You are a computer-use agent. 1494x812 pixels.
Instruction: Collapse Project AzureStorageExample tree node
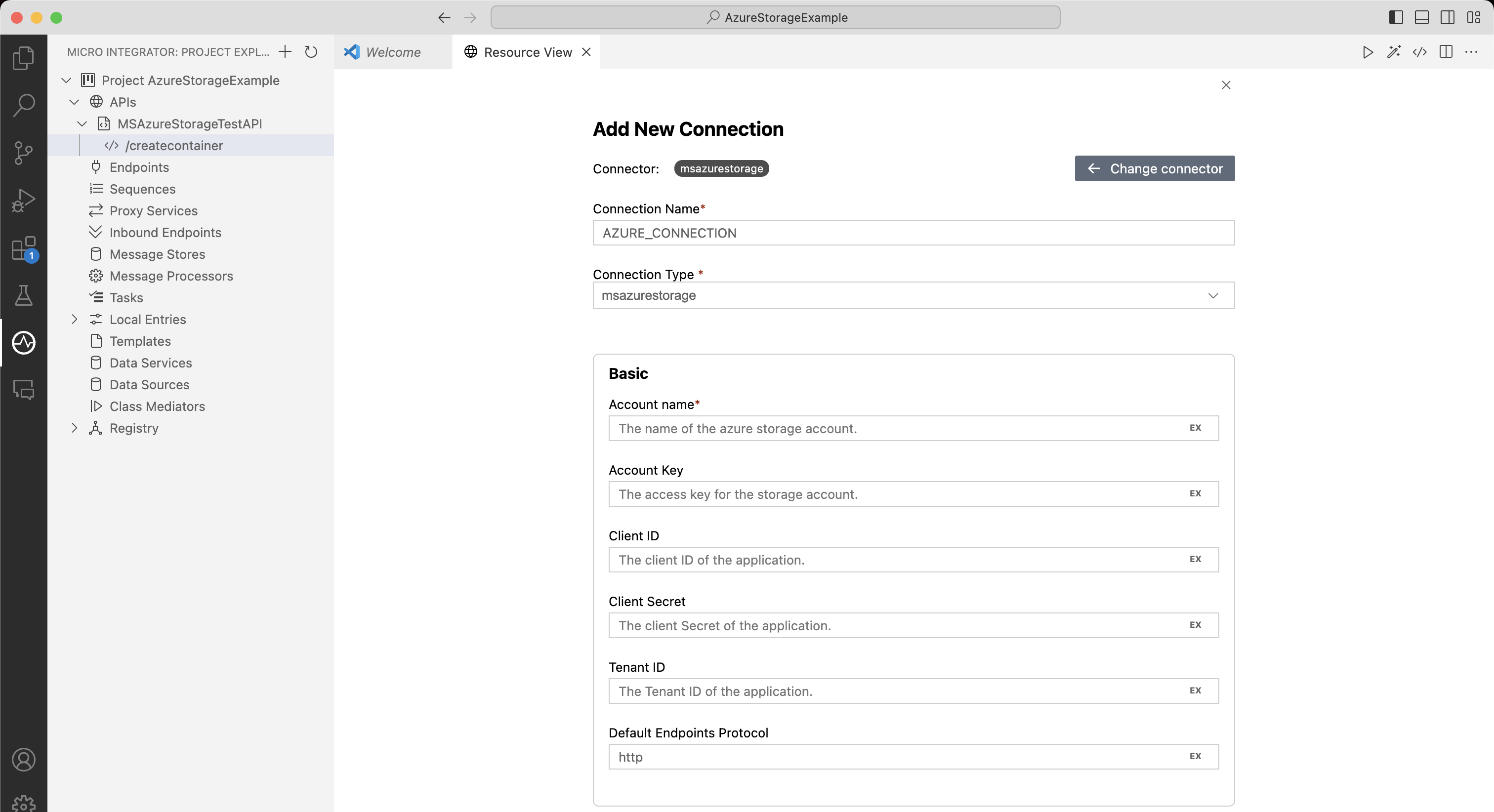(x=66, y=80)
